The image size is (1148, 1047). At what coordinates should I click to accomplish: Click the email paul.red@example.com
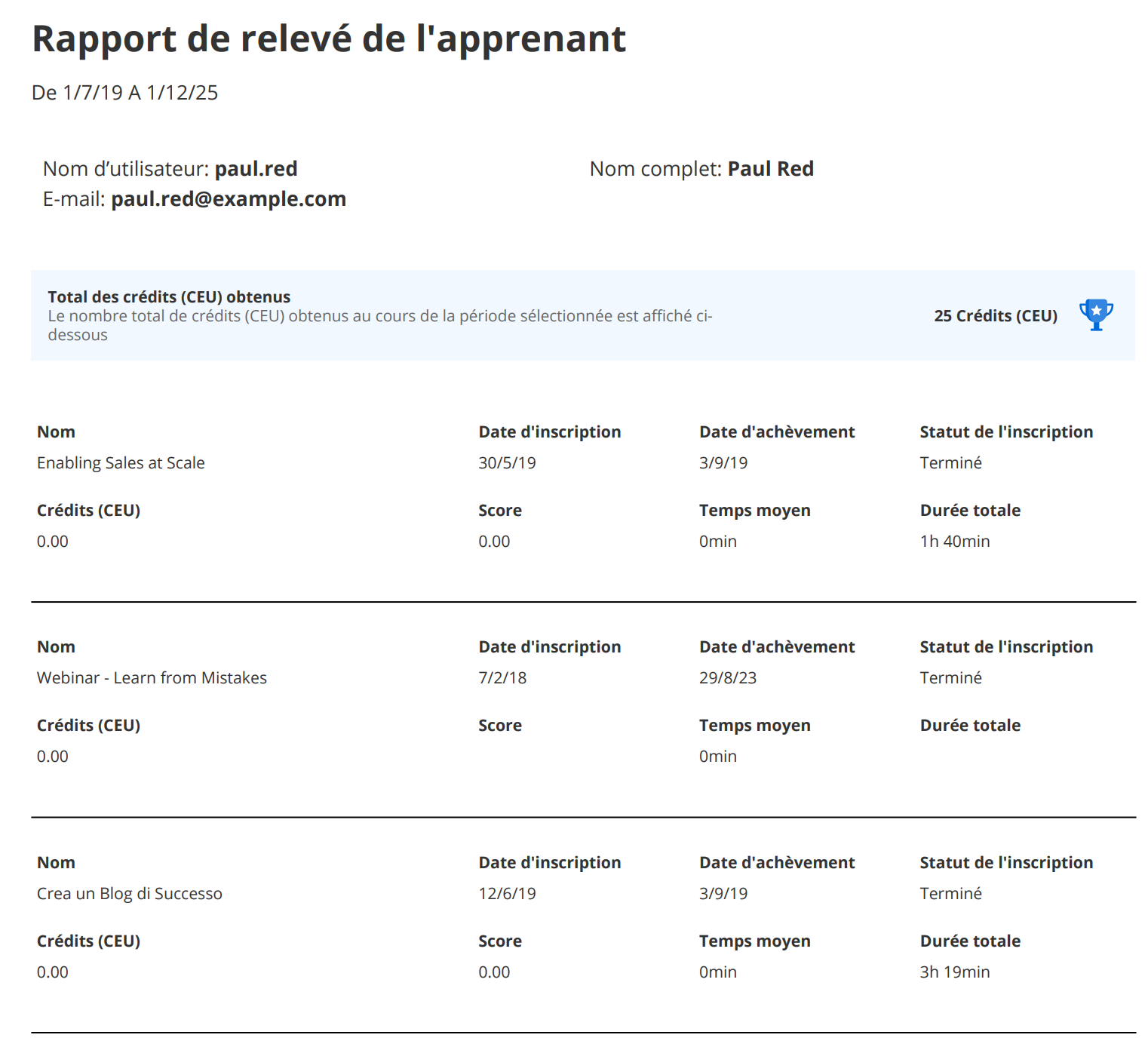[228, 199]
